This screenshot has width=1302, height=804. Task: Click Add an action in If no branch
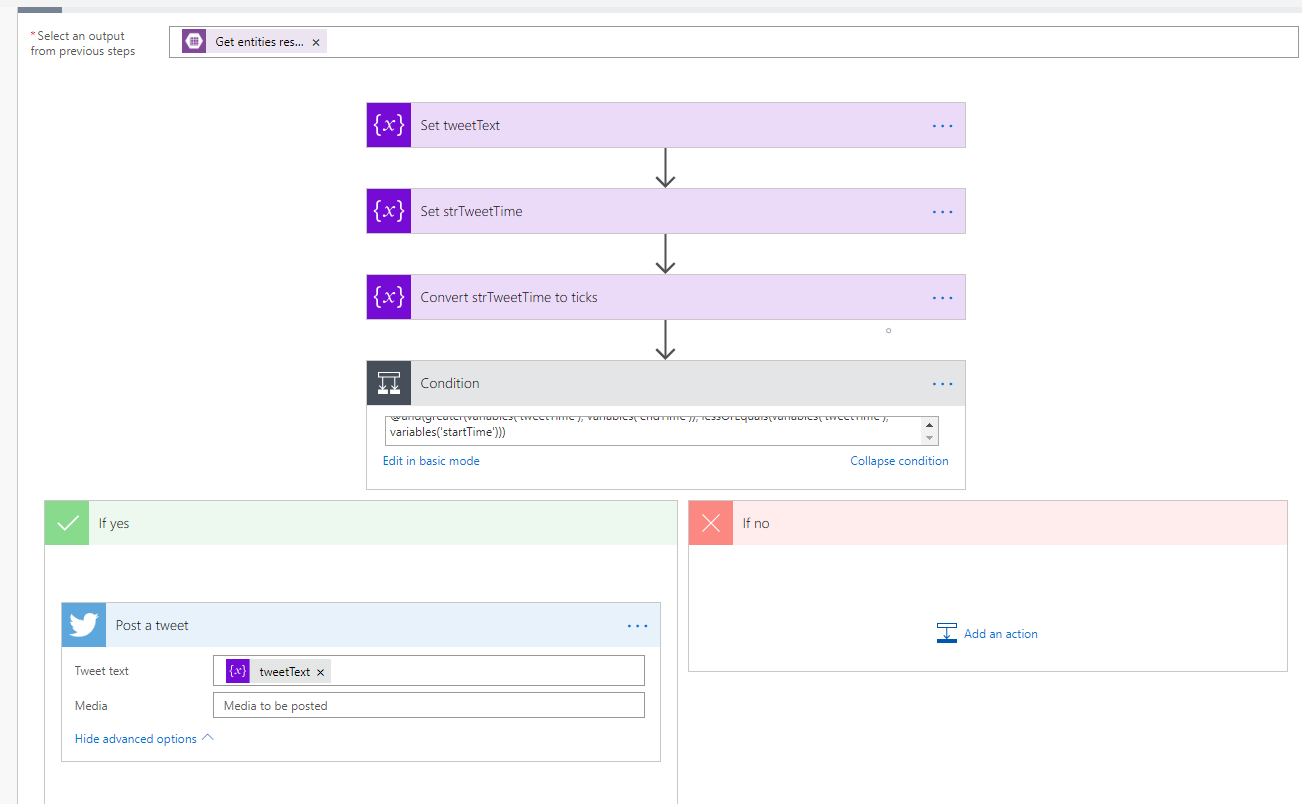coord(1000,634)
